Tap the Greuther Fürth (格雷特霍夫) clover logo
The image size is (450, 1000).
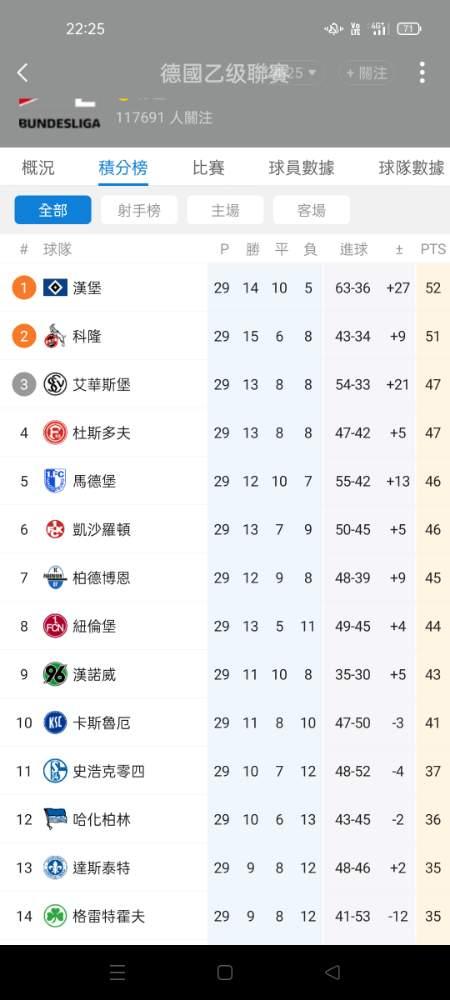coord(55,916)
